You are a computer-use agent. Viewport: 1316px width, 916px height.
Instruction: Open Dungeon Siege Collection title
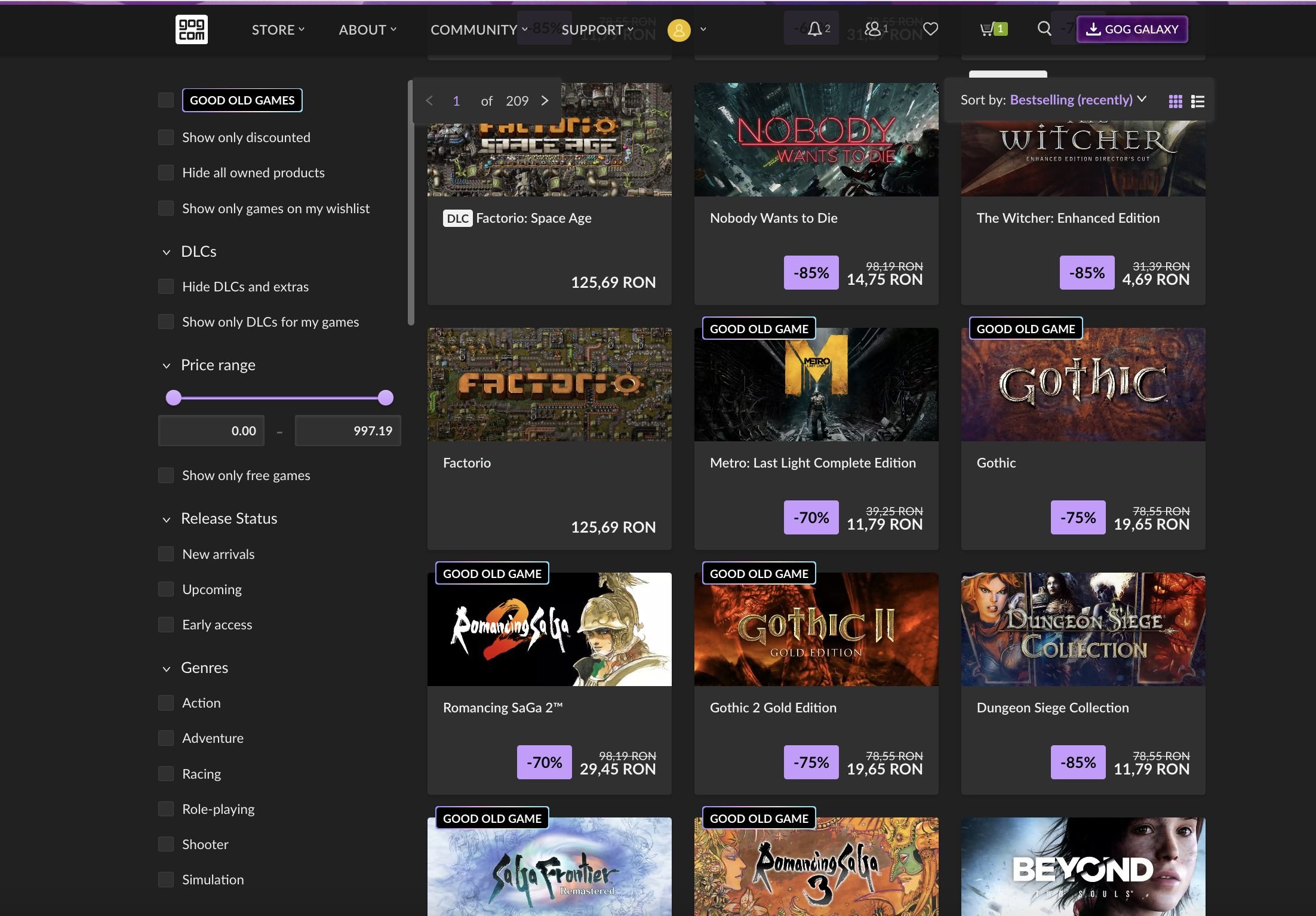(x=1053, y=708)
